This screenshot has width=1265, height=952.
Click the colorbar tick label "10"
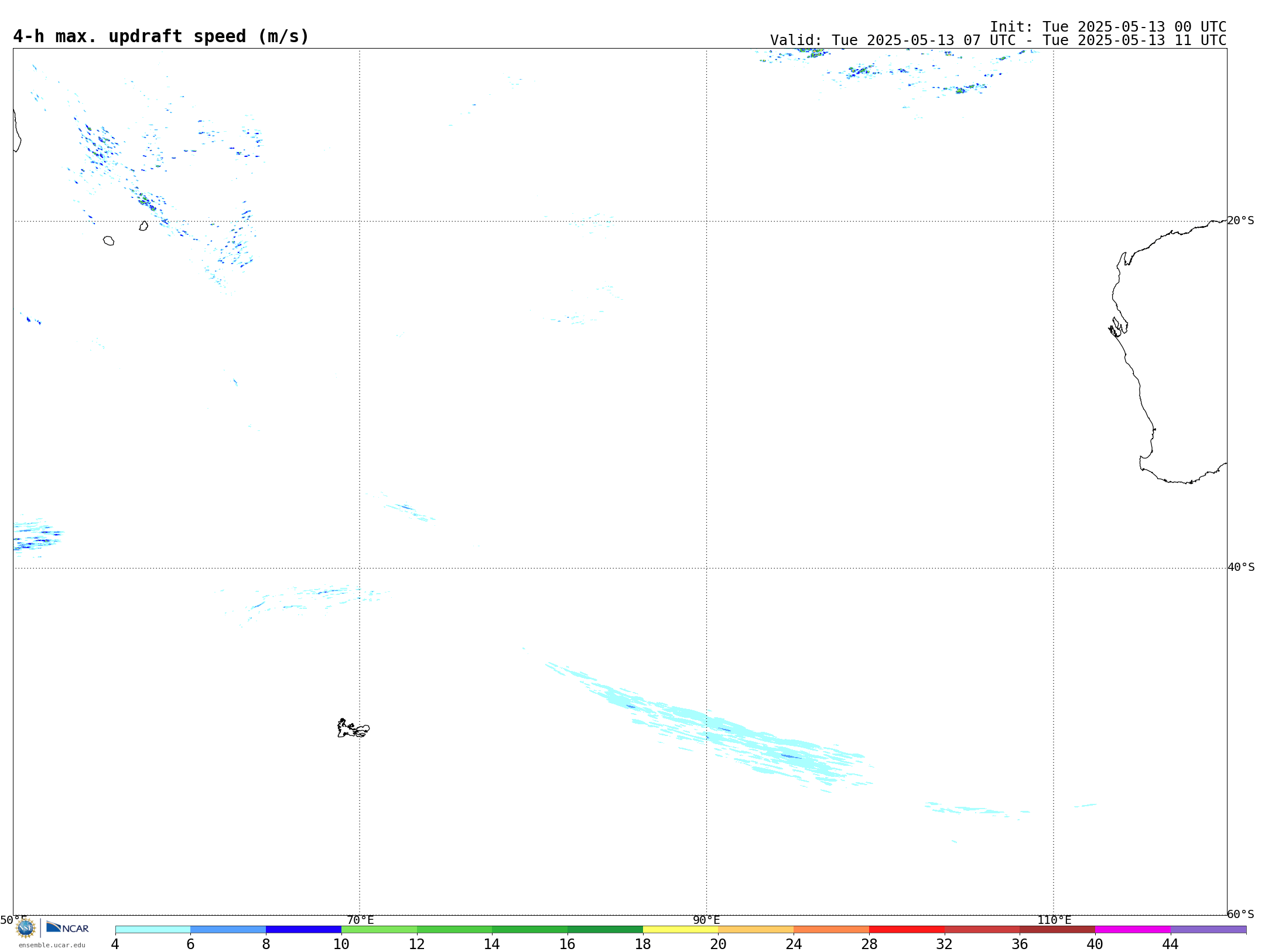click(x=341, y=944)
